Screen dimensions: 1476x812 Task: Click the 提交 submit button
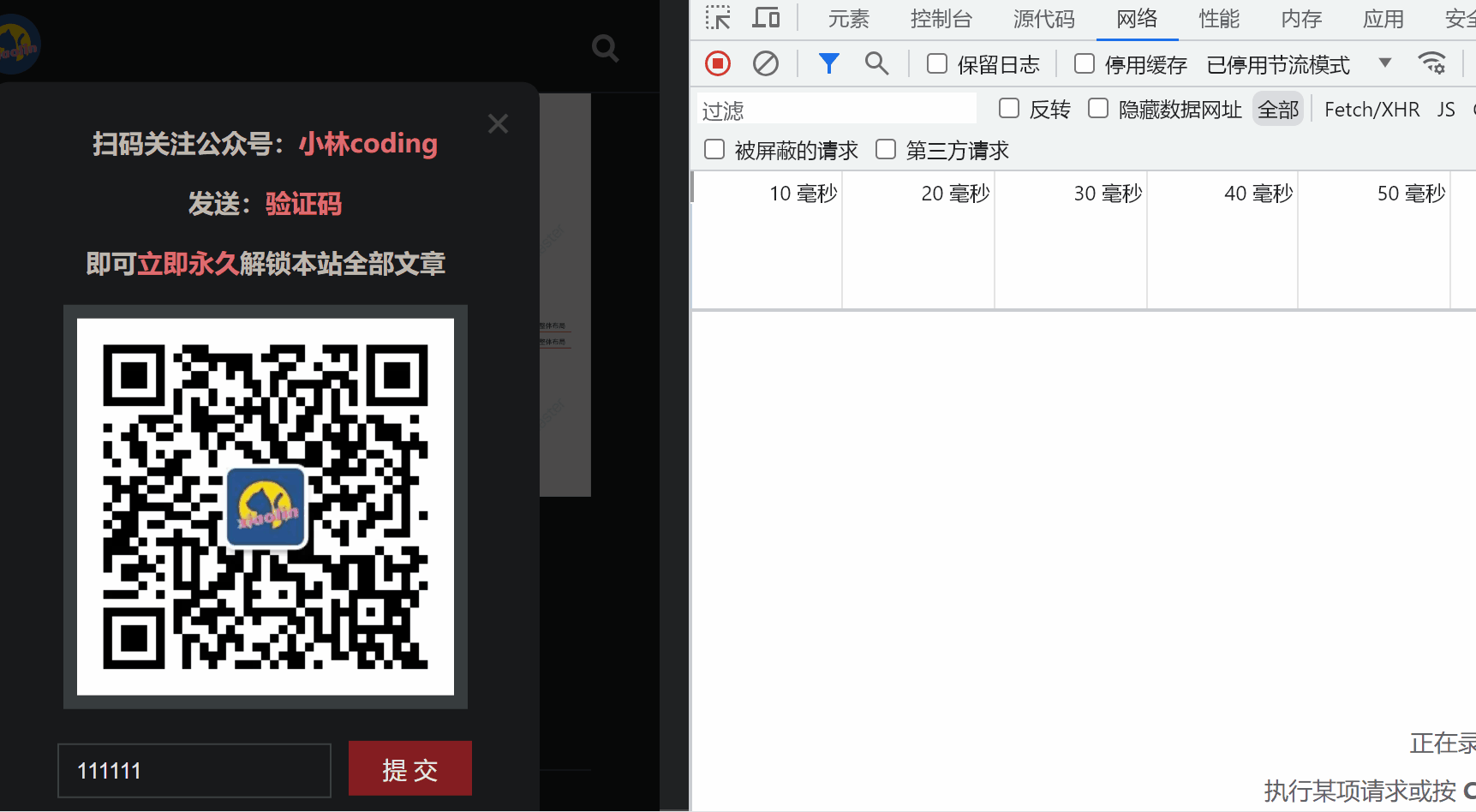coord(410,769)
